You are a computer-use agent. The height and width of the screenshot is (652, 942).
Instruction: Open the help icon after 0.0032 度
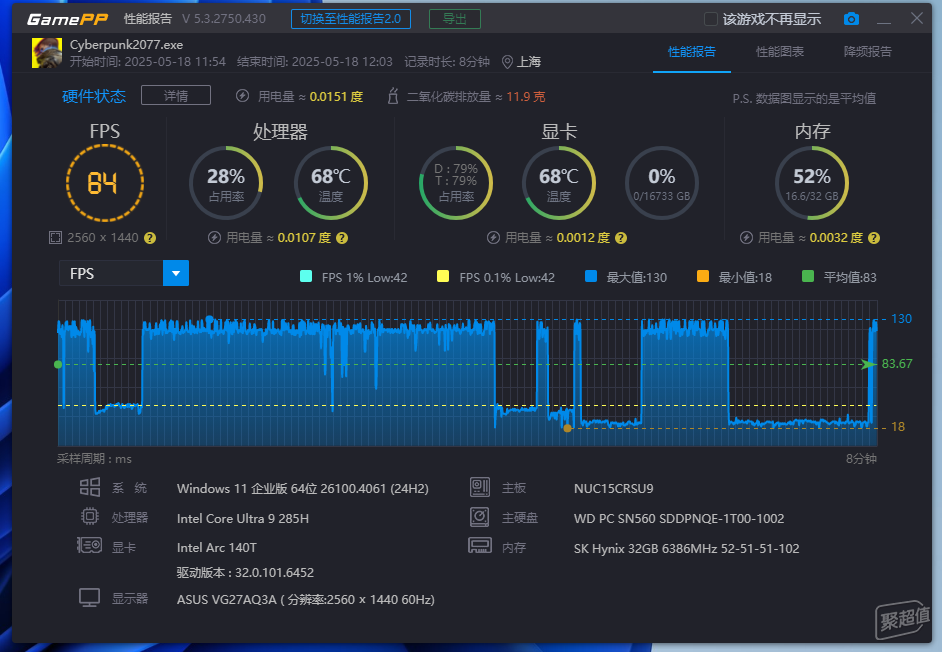(874, 238)
